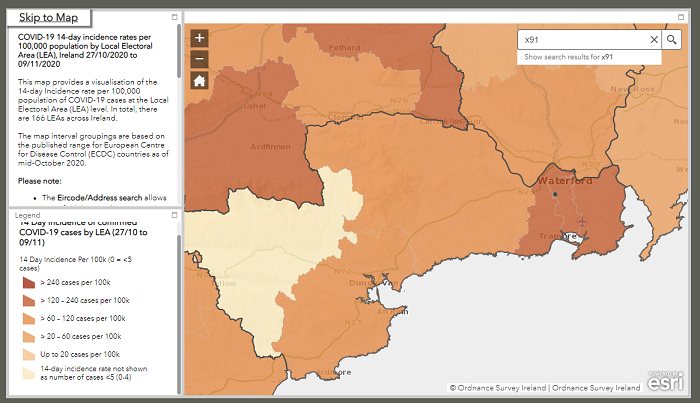Click the Up to 20 cases swatch
The image size is (700, 403).
(x=28, y=354)
